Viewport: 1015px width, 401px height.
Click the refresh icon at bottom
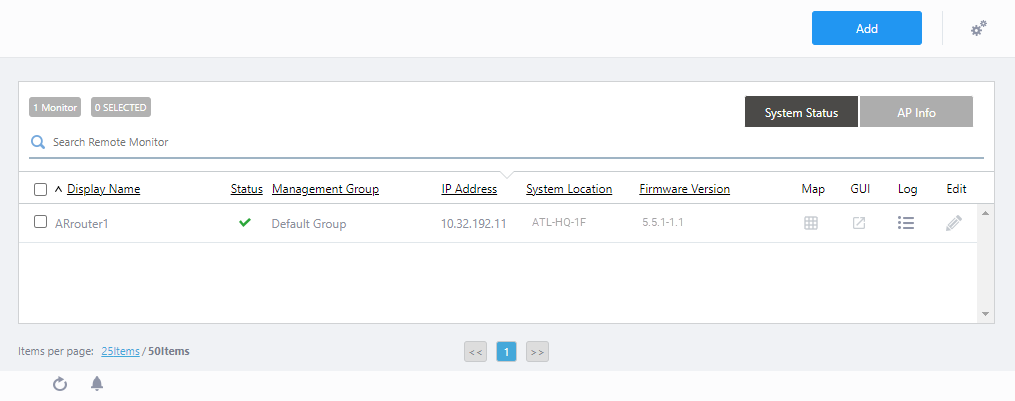click(x=60, y=384)
